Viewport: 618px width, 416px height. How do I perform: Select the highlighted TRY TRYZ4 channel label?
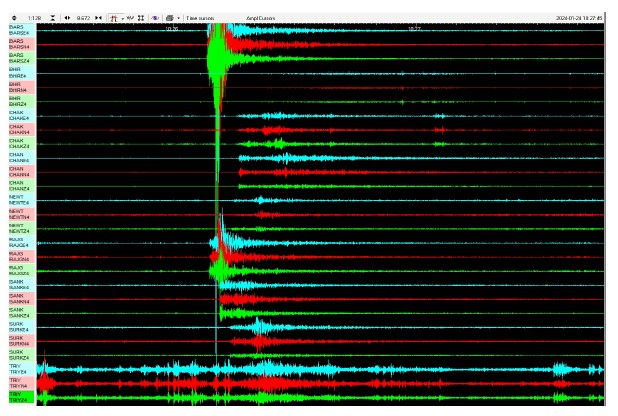click(x=18, y=397)
